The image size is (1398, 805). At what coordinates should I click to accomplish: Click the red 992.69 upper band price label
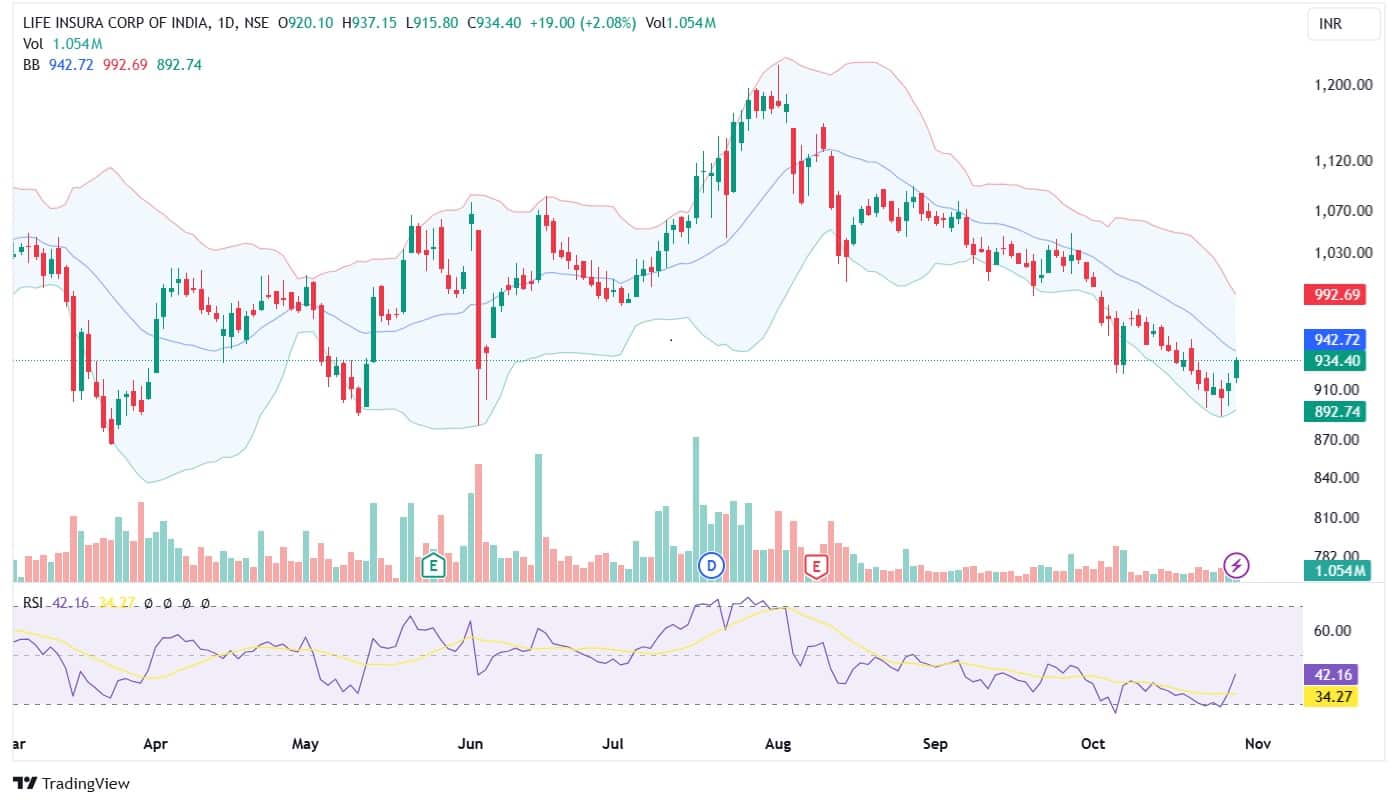coord(1335,295)
